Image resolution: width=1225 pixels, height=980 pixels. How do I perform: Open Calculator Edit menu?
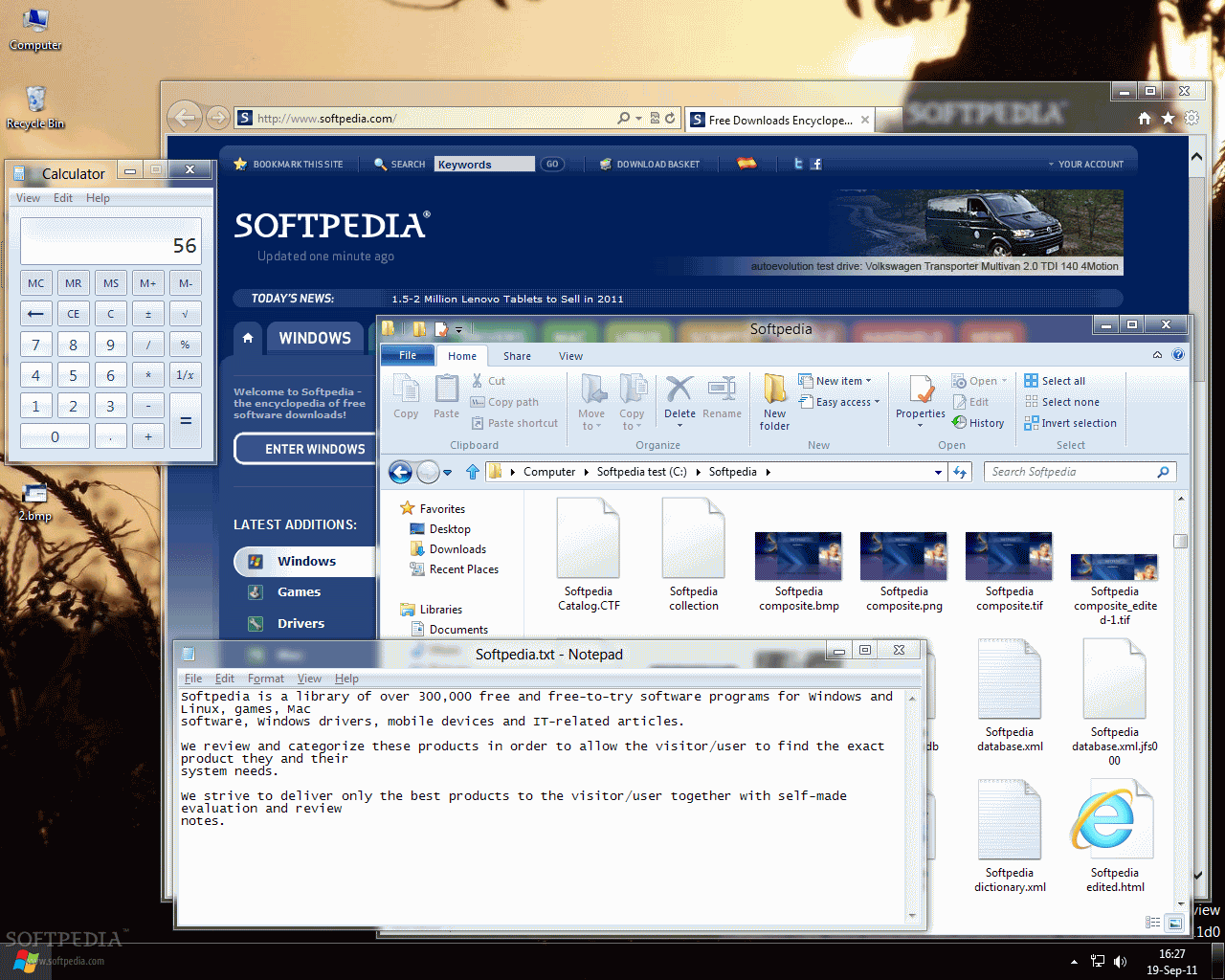(63, 198)
